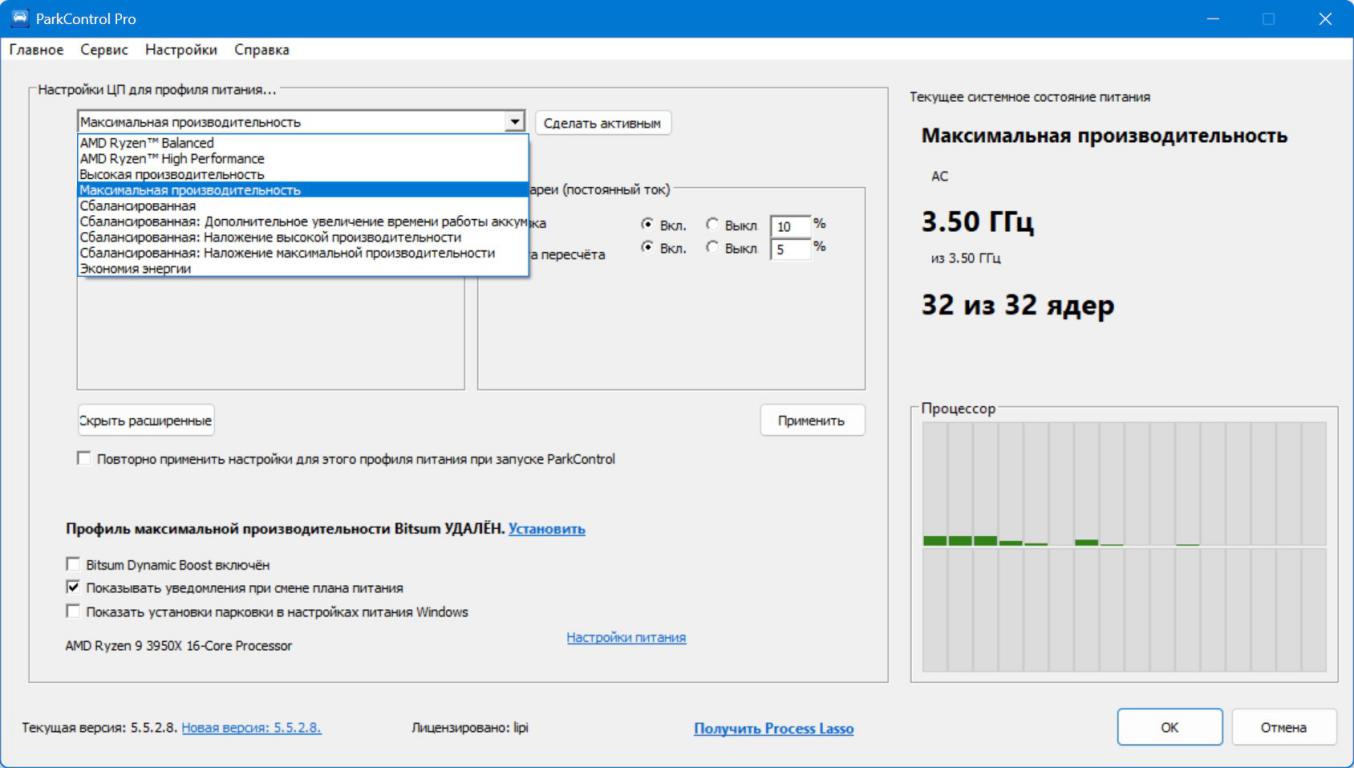Open the Главное menu
1354x768 pixels.
click(x=36, y=50)
